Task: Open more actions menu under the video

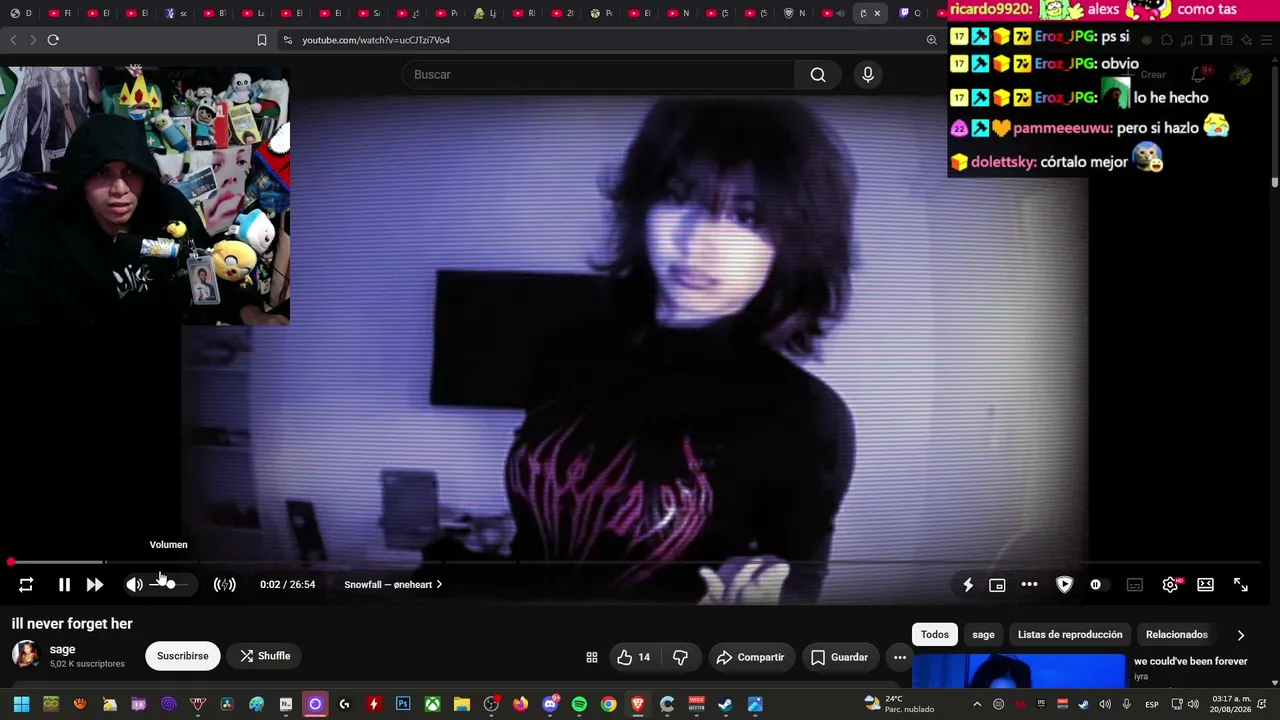Action: point(900,657)
